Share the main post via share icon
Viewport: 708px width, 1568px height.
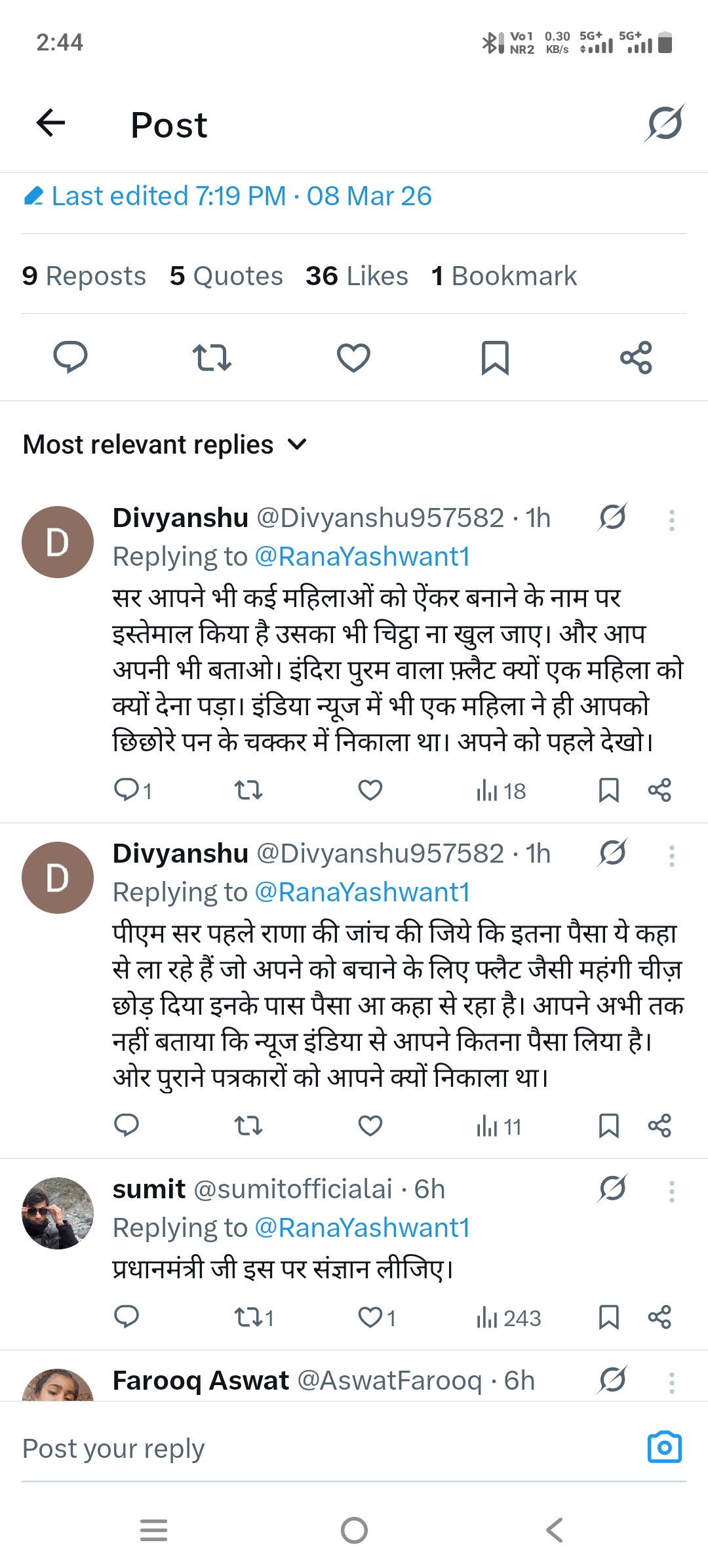636,357
